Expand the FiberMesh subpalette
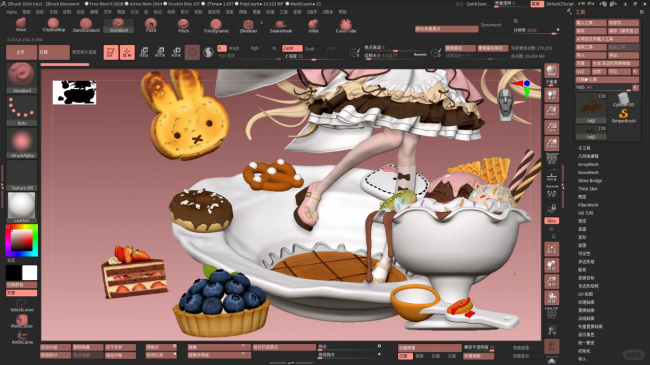 pyautogui.click(x=588, y=205)
